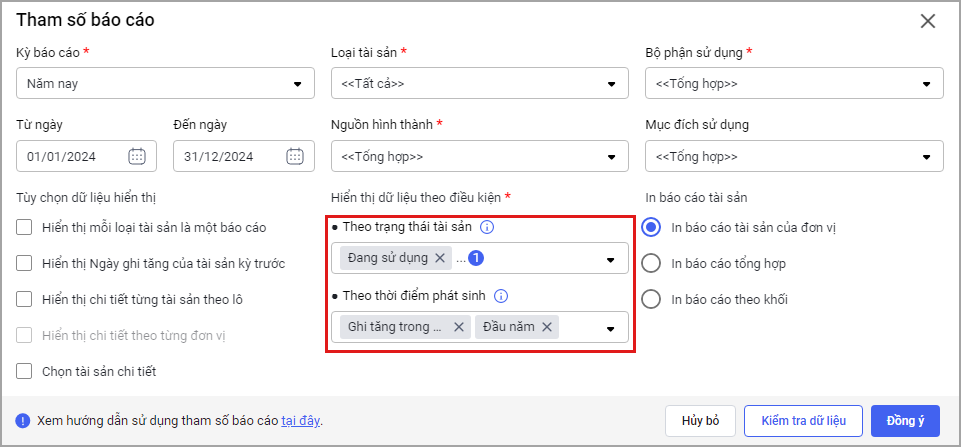Screen dimensions: 961x447
Task: Enable Hiển thị mỗi loại tài sản là một báo cáo
Action: (x=25, y=228)
